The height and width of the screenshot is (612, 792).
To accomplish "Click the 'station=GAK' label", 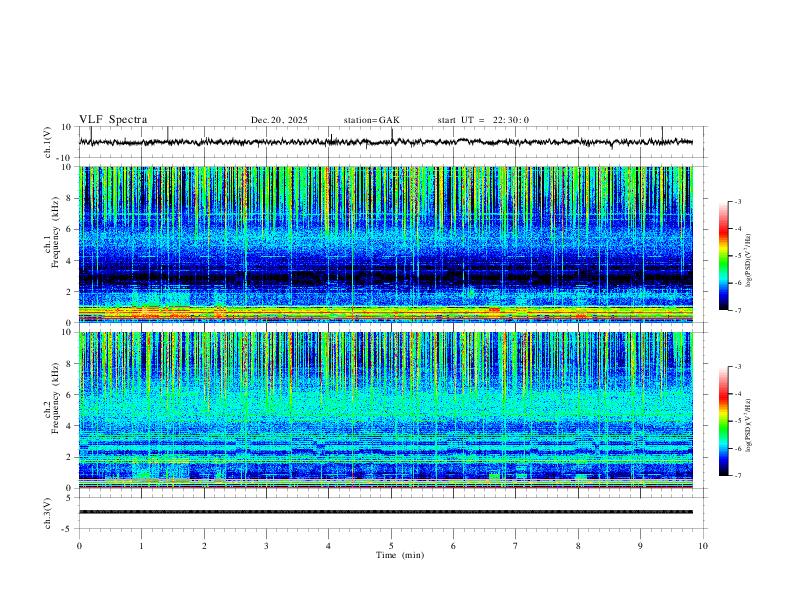I will [371, 120].
